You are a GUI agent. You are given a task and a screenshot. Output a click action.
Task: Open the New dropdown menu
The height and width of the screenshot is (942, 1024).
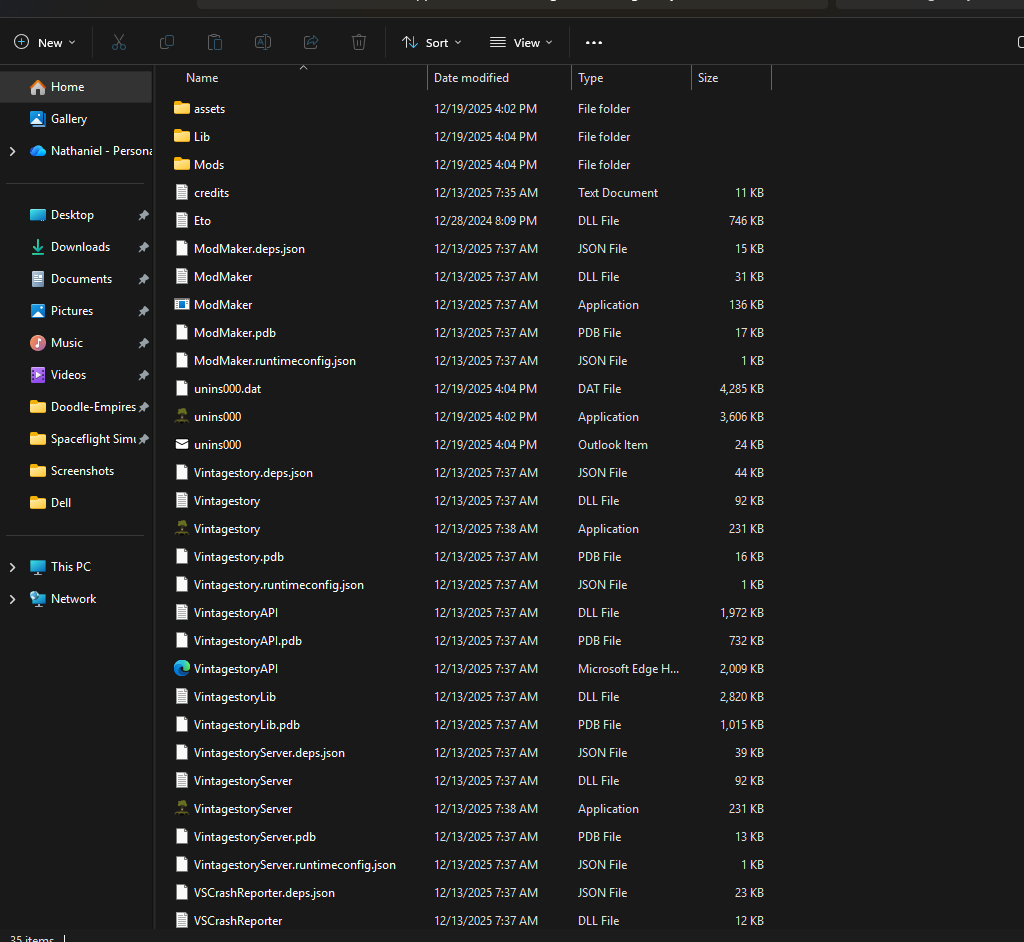click(x=45, y=42)
